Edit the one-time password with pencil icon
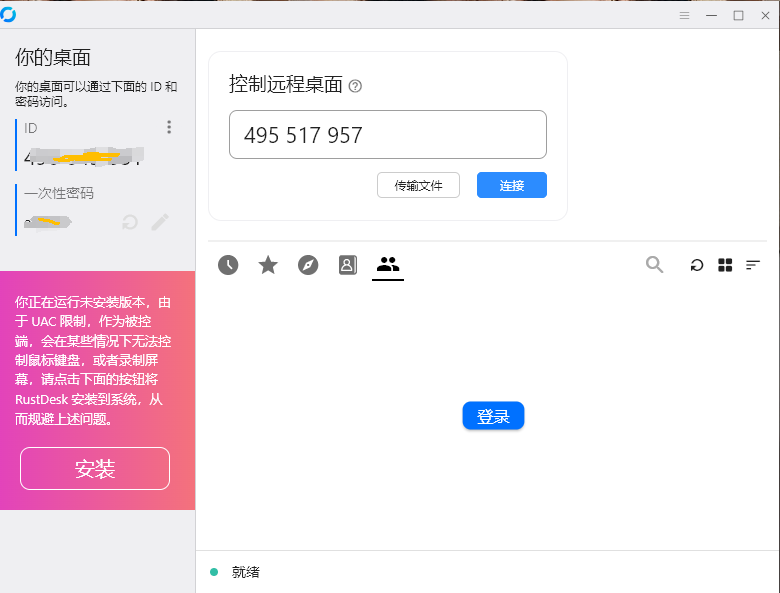780x593 pixels. click(x=160, y=222)
